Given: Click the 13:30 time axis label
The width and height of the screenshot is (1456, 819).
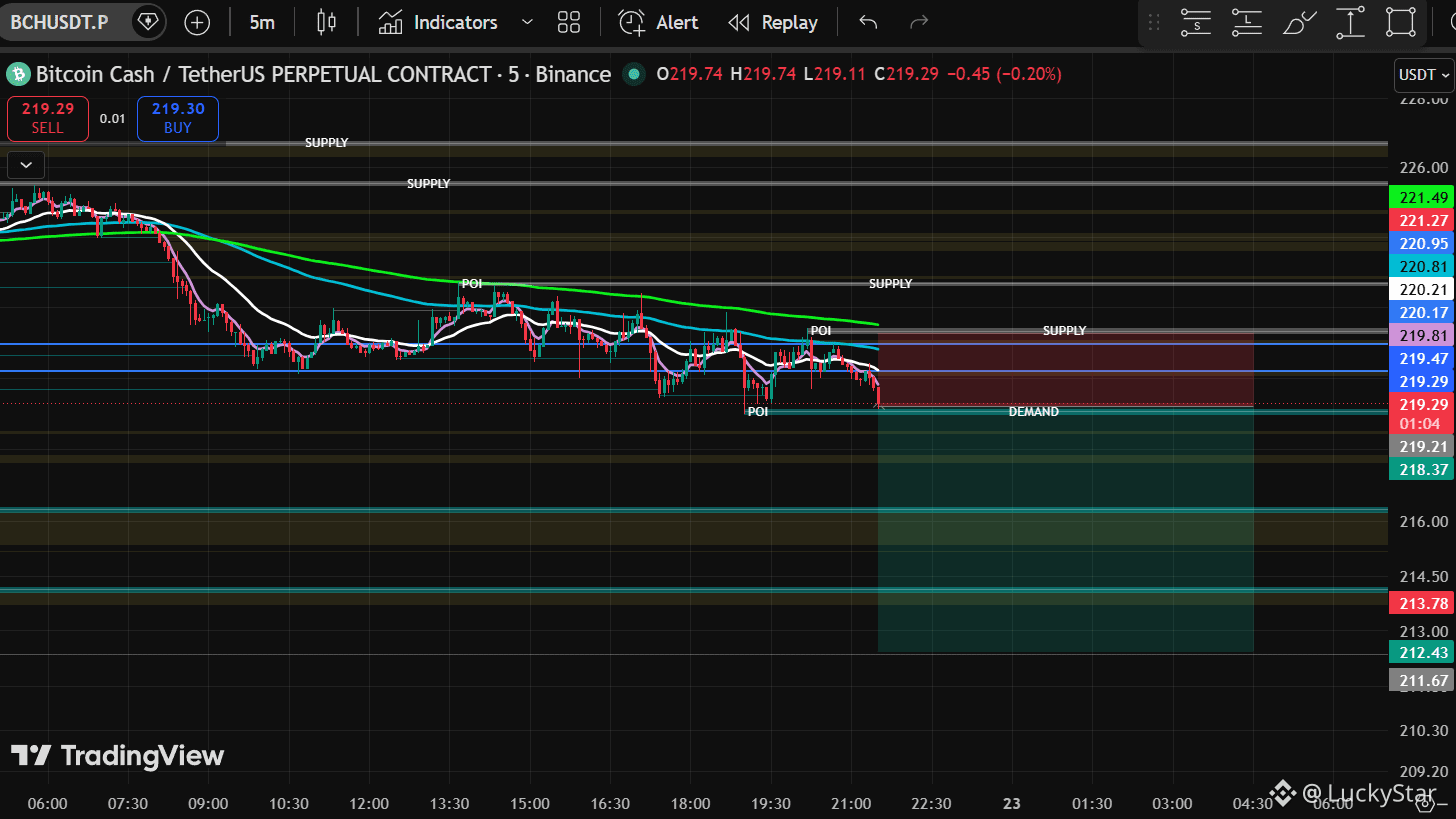Looking at the screenshot, I should point(450,803).
